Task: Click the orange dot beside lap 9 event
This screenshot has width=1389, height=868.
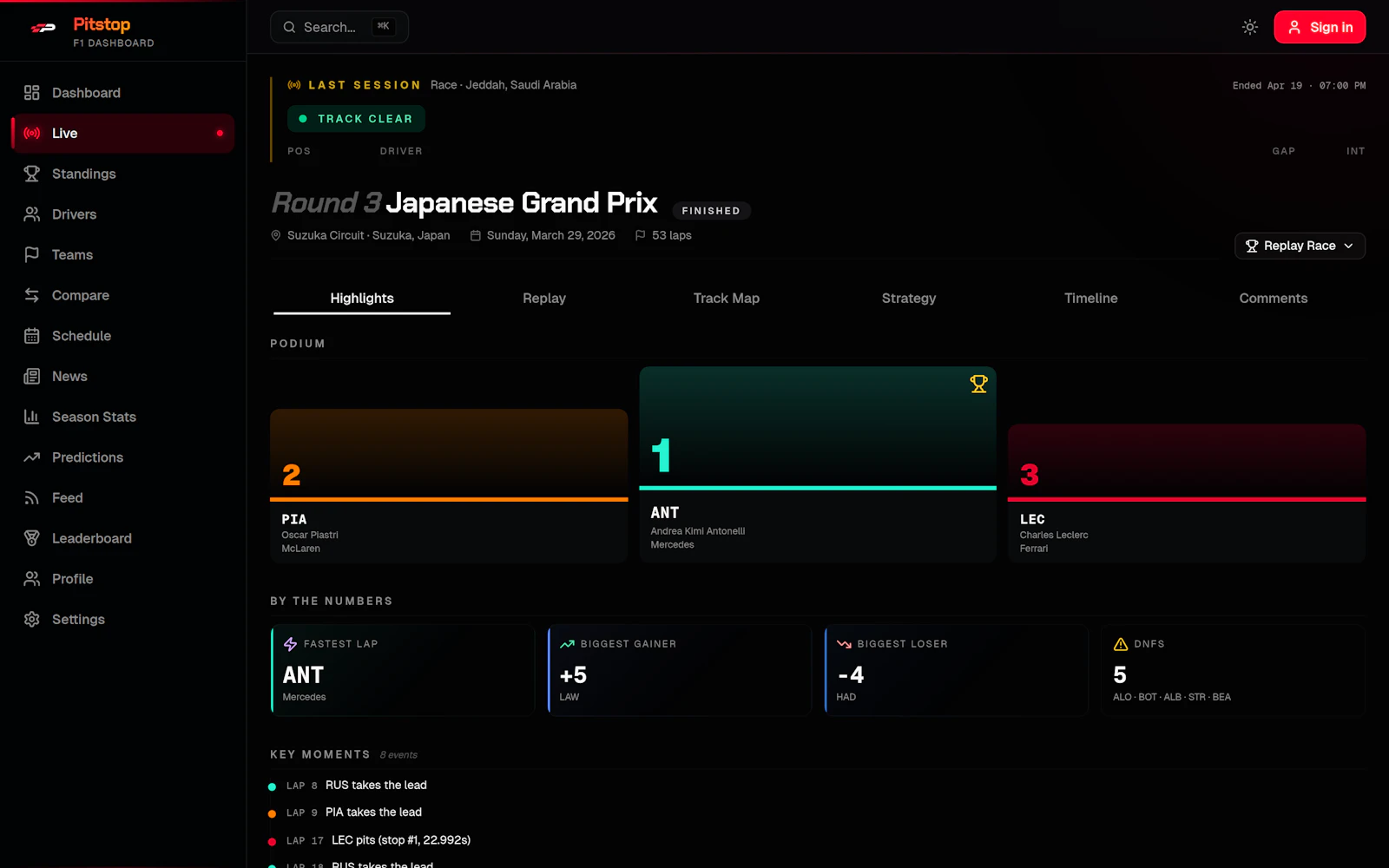Action: [272, 813]
